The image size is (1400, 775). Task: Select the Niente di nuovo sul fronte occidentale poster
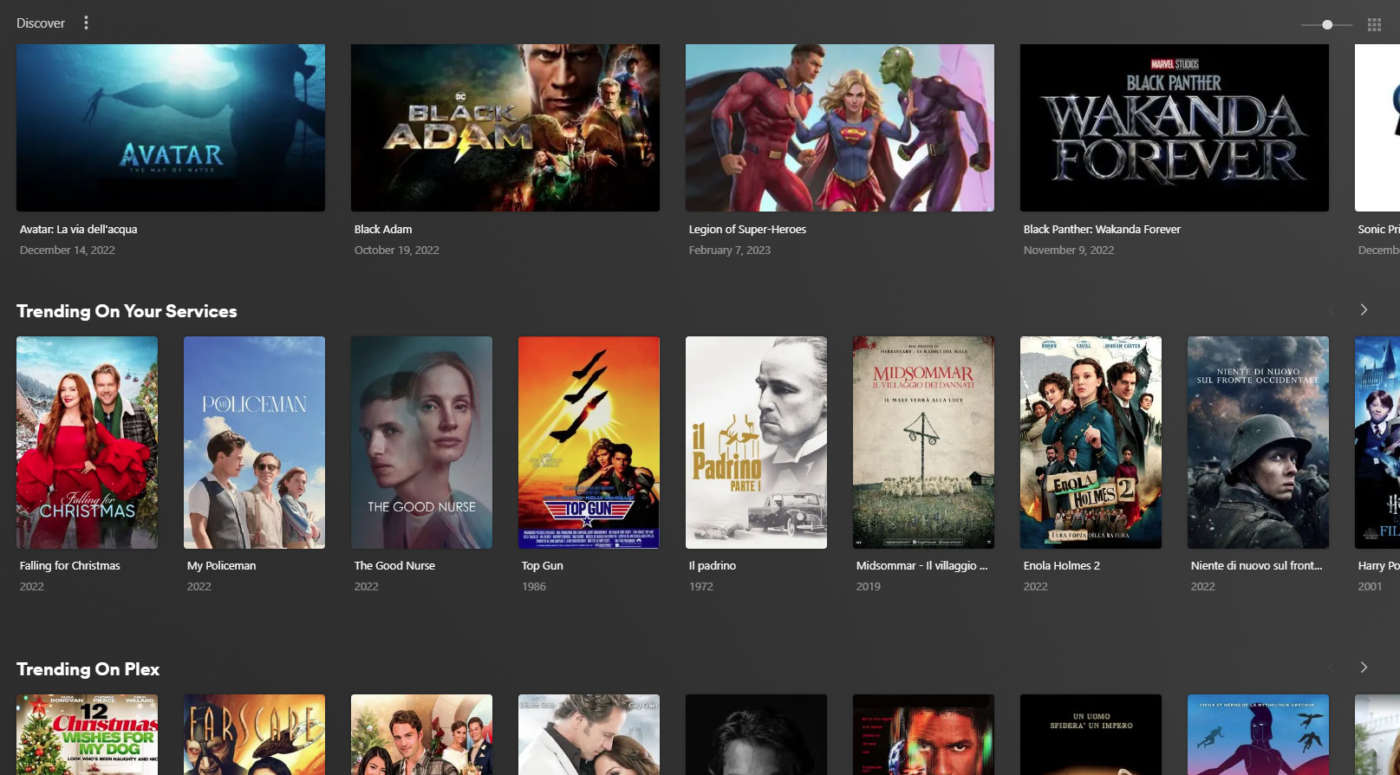tap(1258, 442)
